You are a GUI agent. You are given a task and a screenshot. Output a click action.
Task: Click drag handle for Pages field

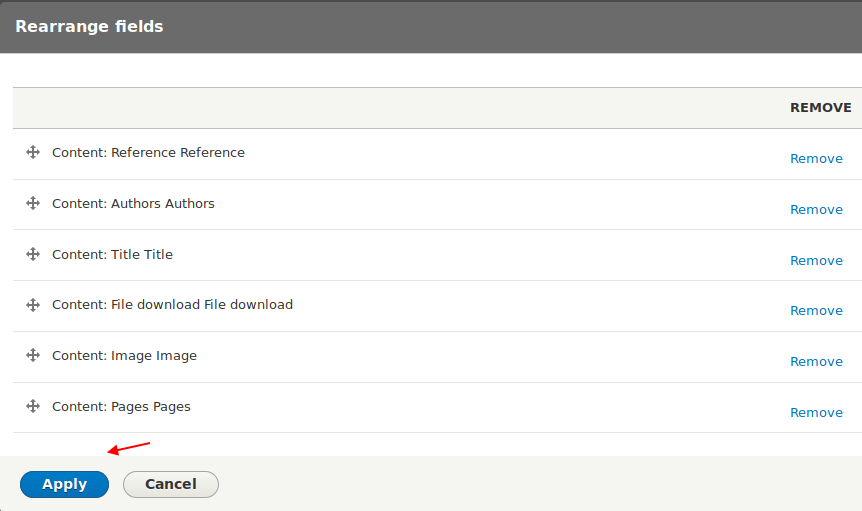point(33,406)
